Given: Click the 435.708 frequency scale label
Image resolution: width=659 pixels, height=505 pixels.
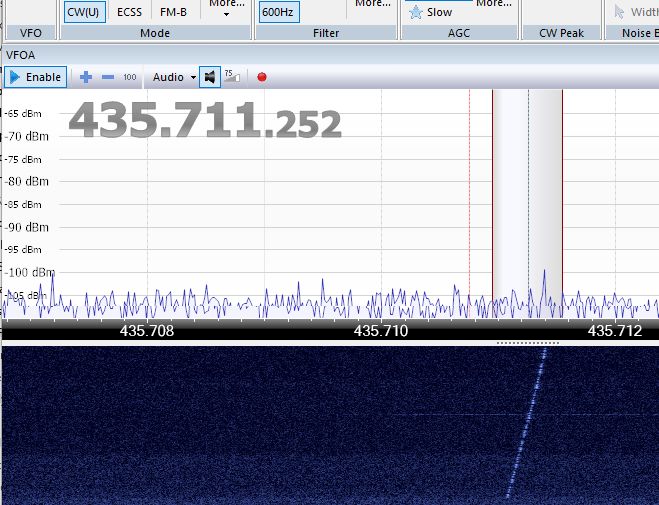Looking at the screenshot, I should (147, 331).
